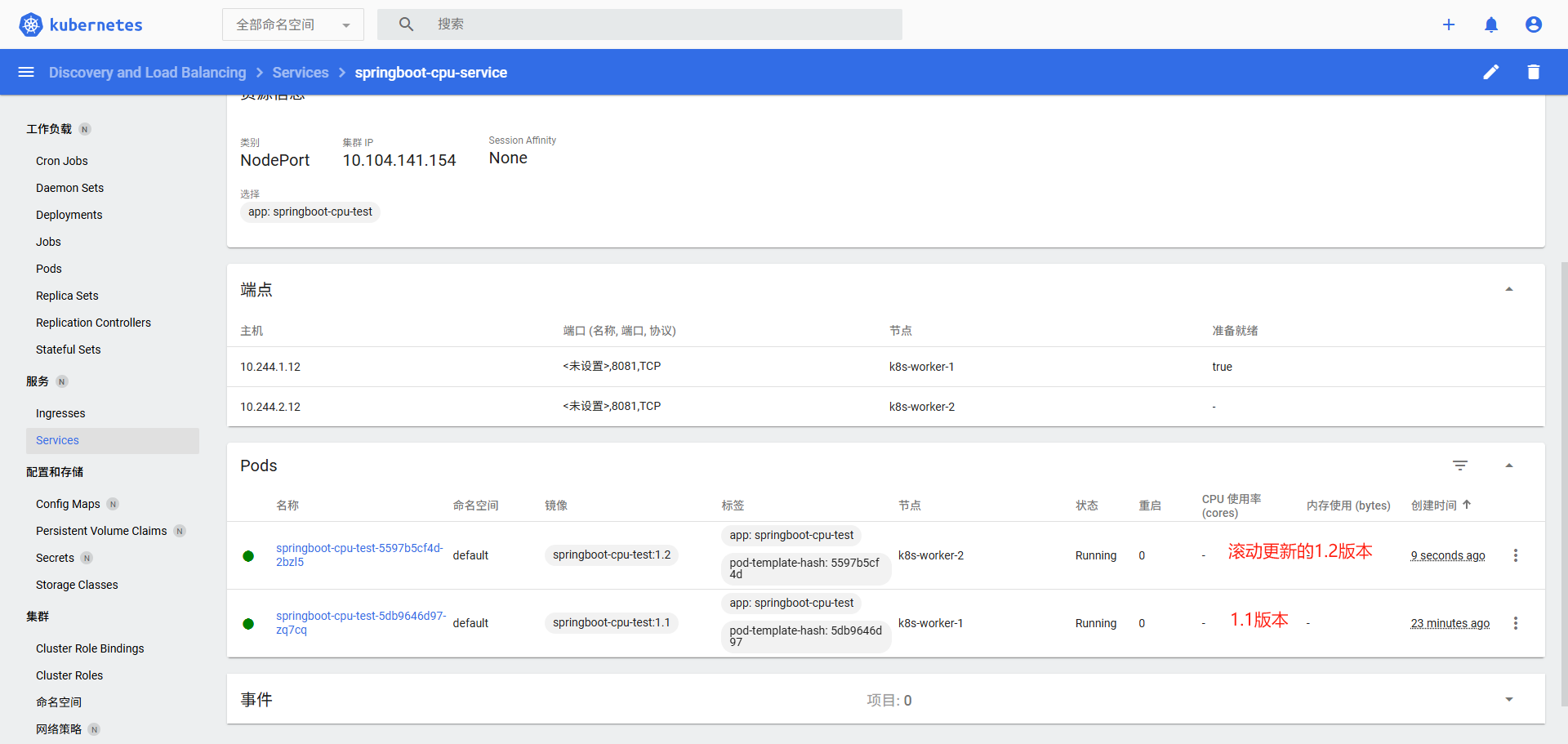The width and height of the screenshot is (1568, 744).
Task: Click the N badge beside Config Maps
Action: [113, 504]
